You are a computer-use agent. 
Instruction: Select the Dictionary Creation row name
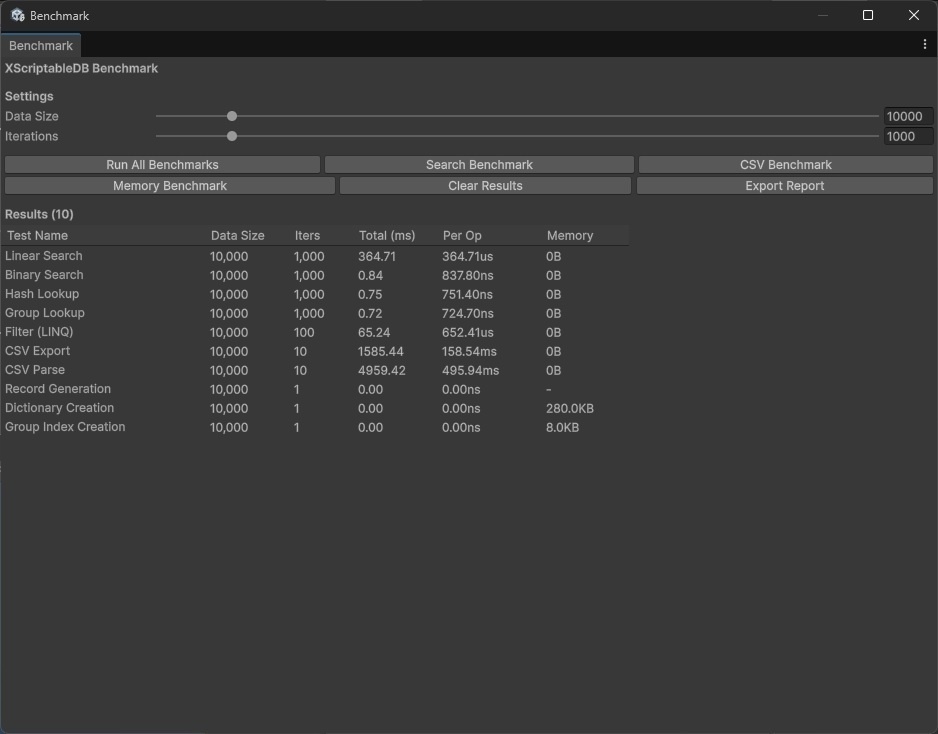coord(59,408)
